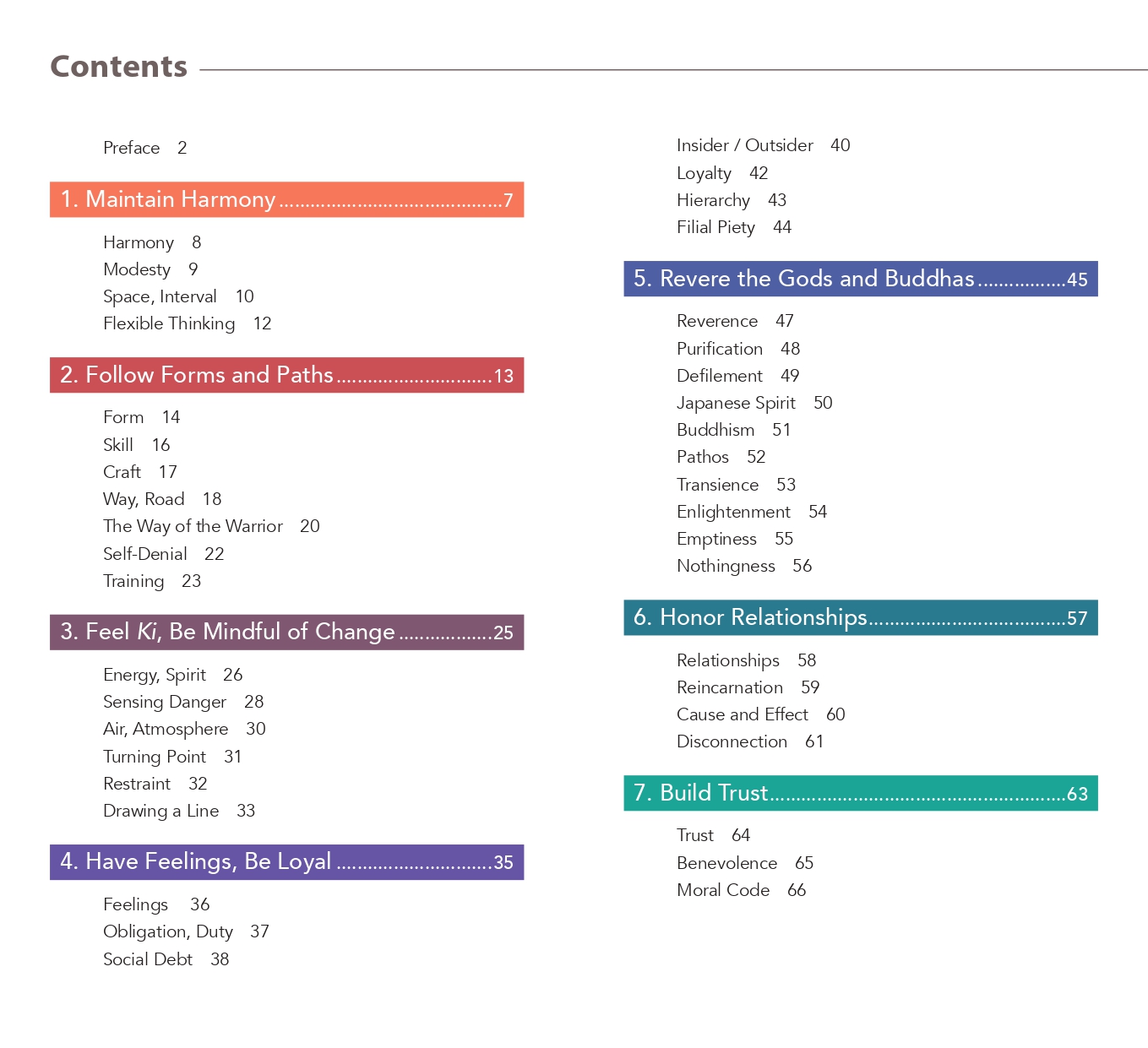The image size is (1148, 1048).
Task: Open chapter 2 Follow Forms and Paths
Action: point(286,375)
